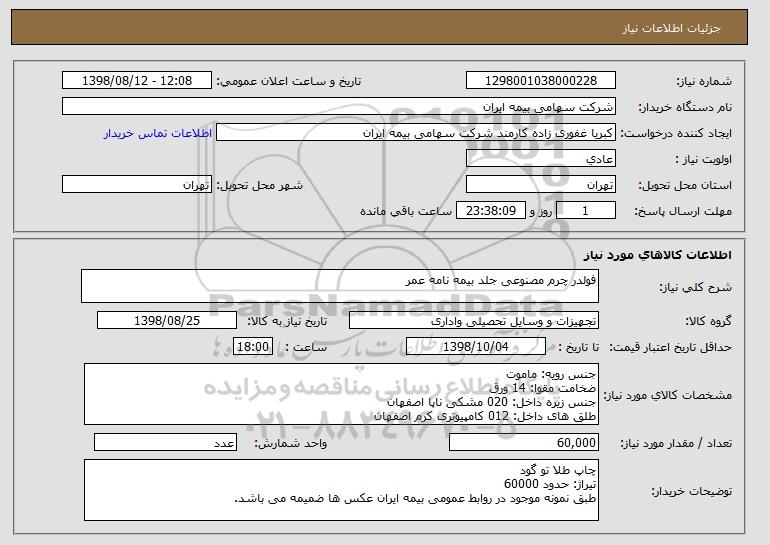Image resolution: width=770 pixels, height=545 pixels.
Task: Open the buyer contact info link اطلاعات تماس خریدار
Action: [x=158, y=133]
